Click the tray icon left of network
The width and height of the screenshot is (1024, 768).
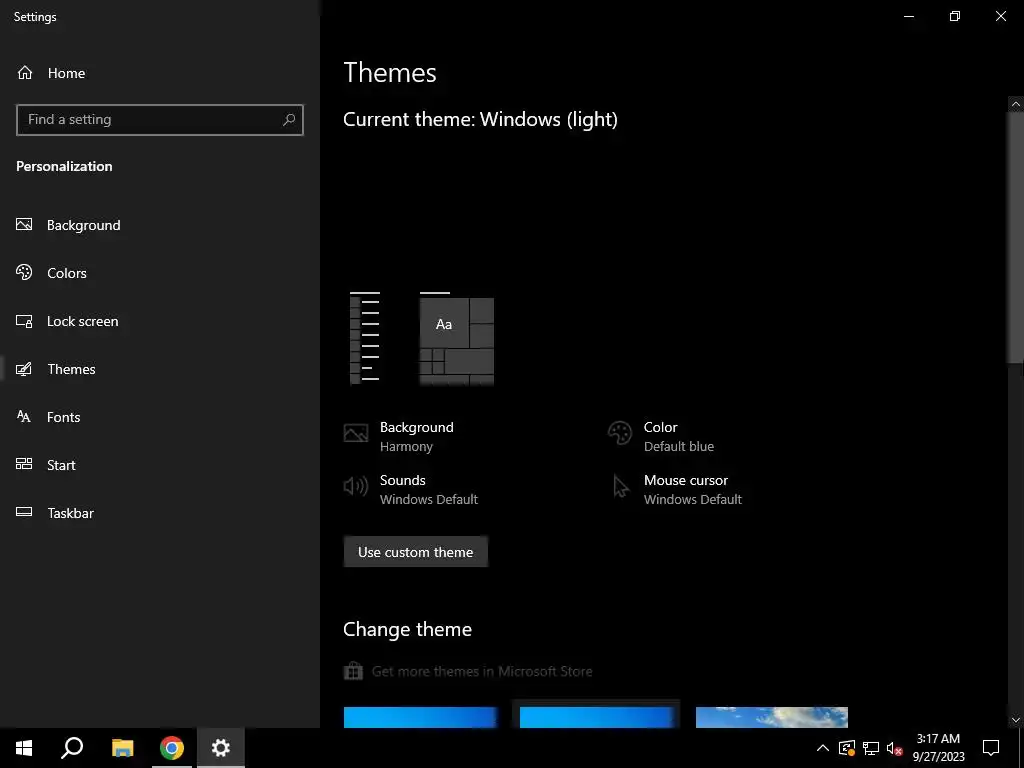(847, 748)
